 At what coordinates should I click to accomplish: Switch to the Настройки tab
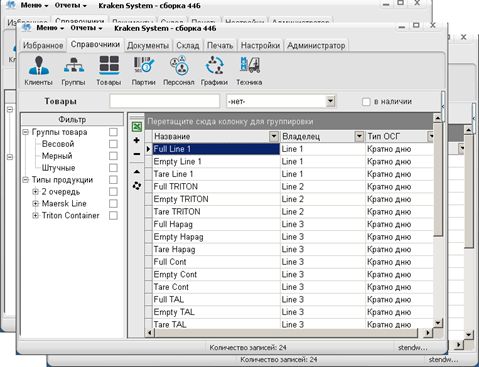[x=260, y=46]
